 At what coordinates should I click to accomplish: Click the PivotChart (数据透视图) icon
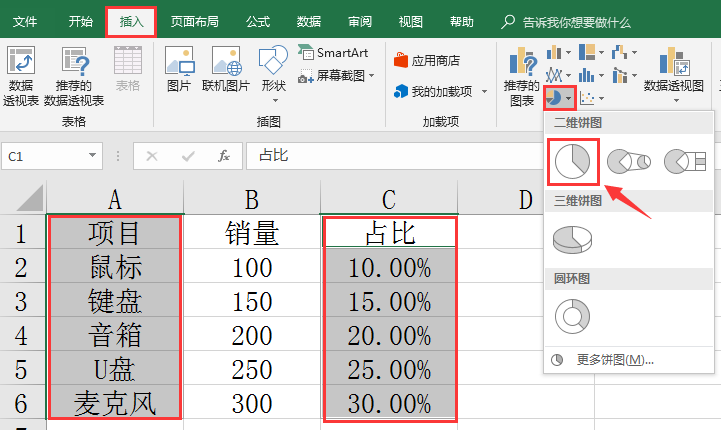674,62
